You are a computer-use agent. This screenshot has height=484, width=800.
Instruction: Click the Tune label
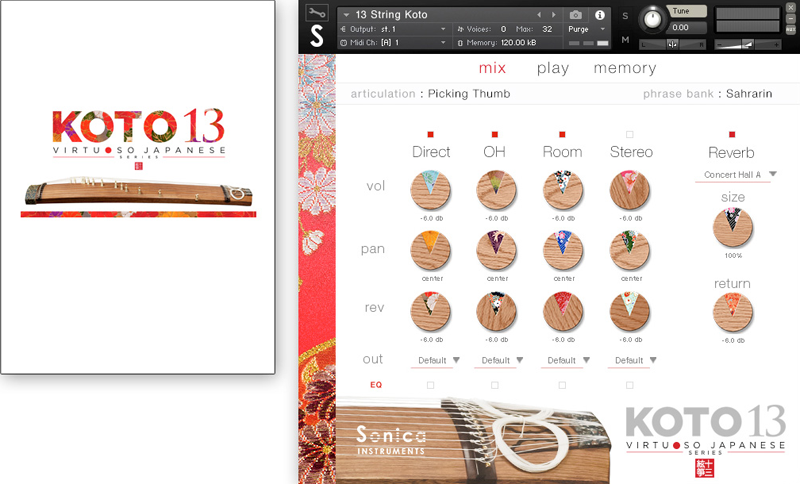click(681, 11)
